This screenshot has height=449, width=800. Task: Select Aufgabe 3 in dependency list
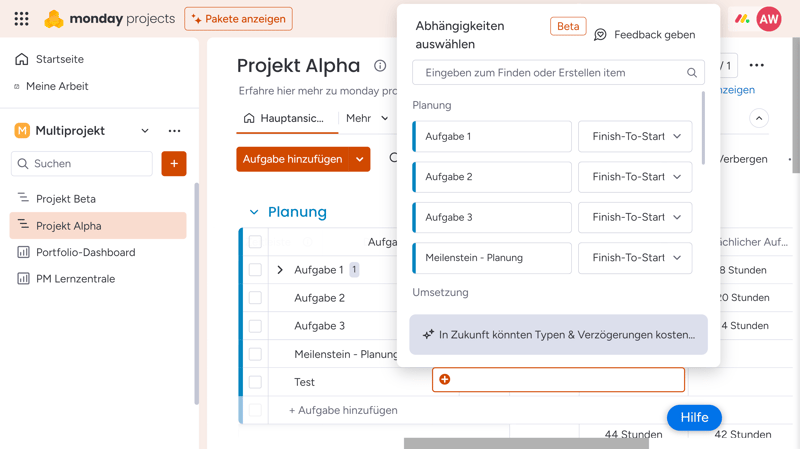click(492, 218)
